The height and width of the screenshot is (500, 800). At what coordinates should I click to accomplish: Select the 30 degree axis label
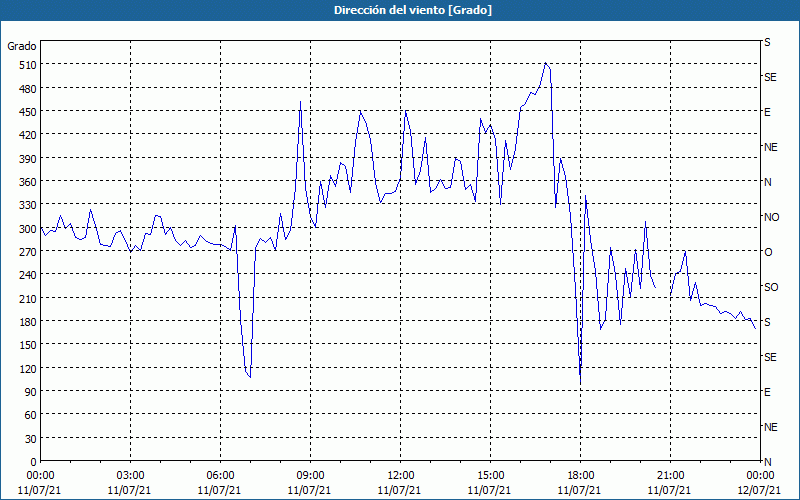coord(30,439)
